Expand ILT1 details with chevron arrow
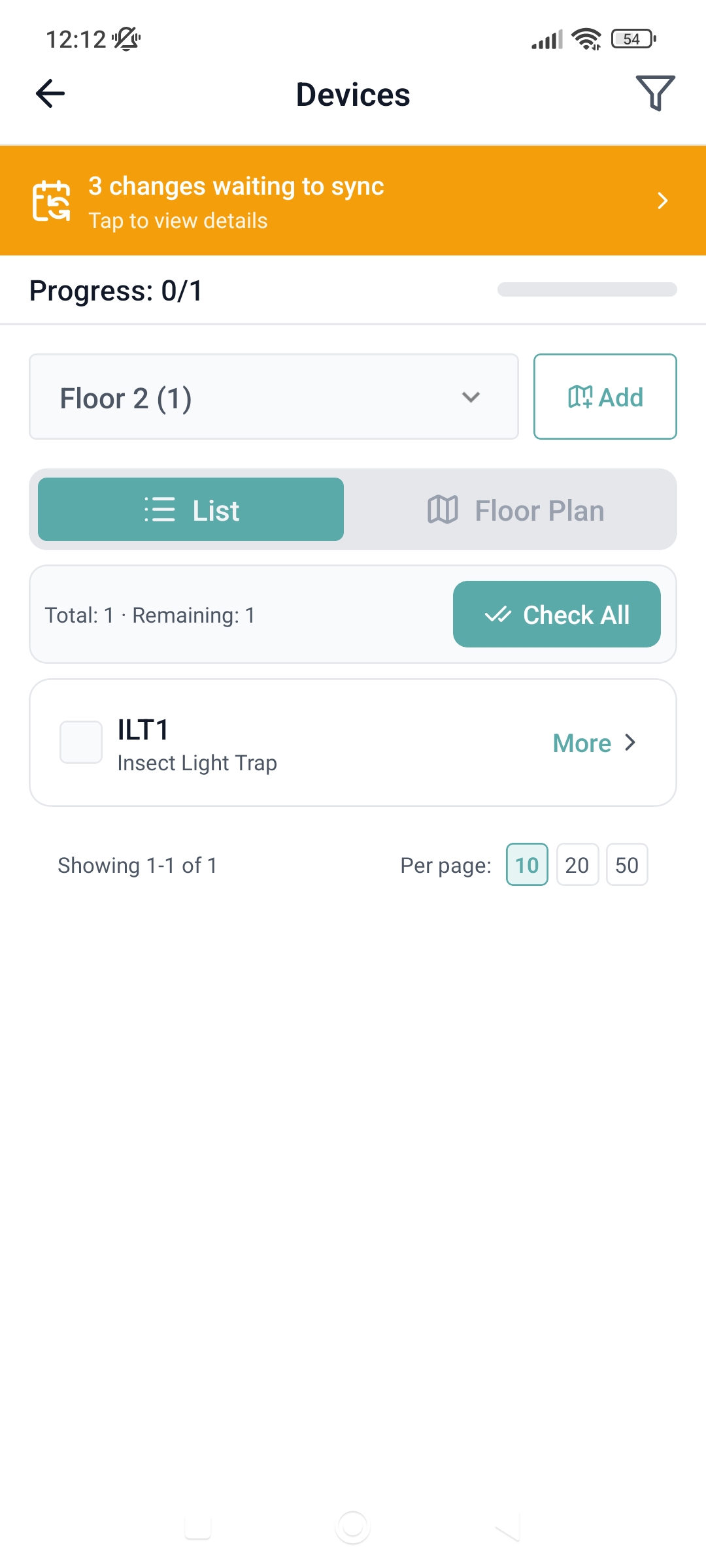The height and width of the screenshot is (1568, 706). point(630,743)
